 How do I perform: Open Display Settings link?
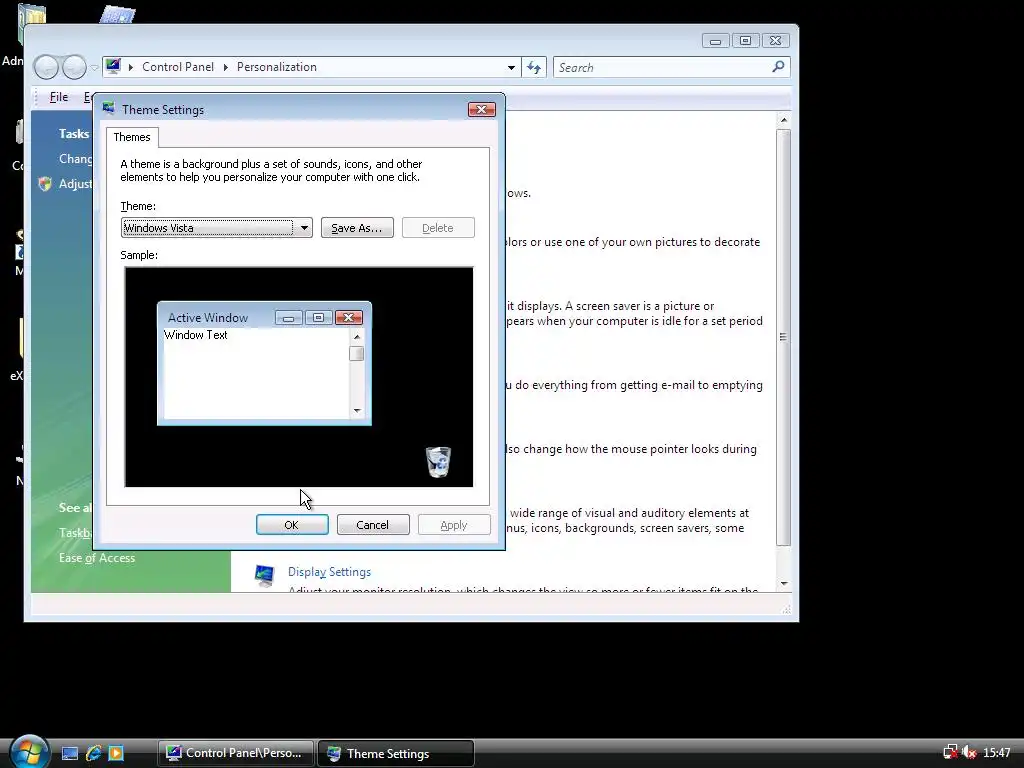(x=329, y=572)
